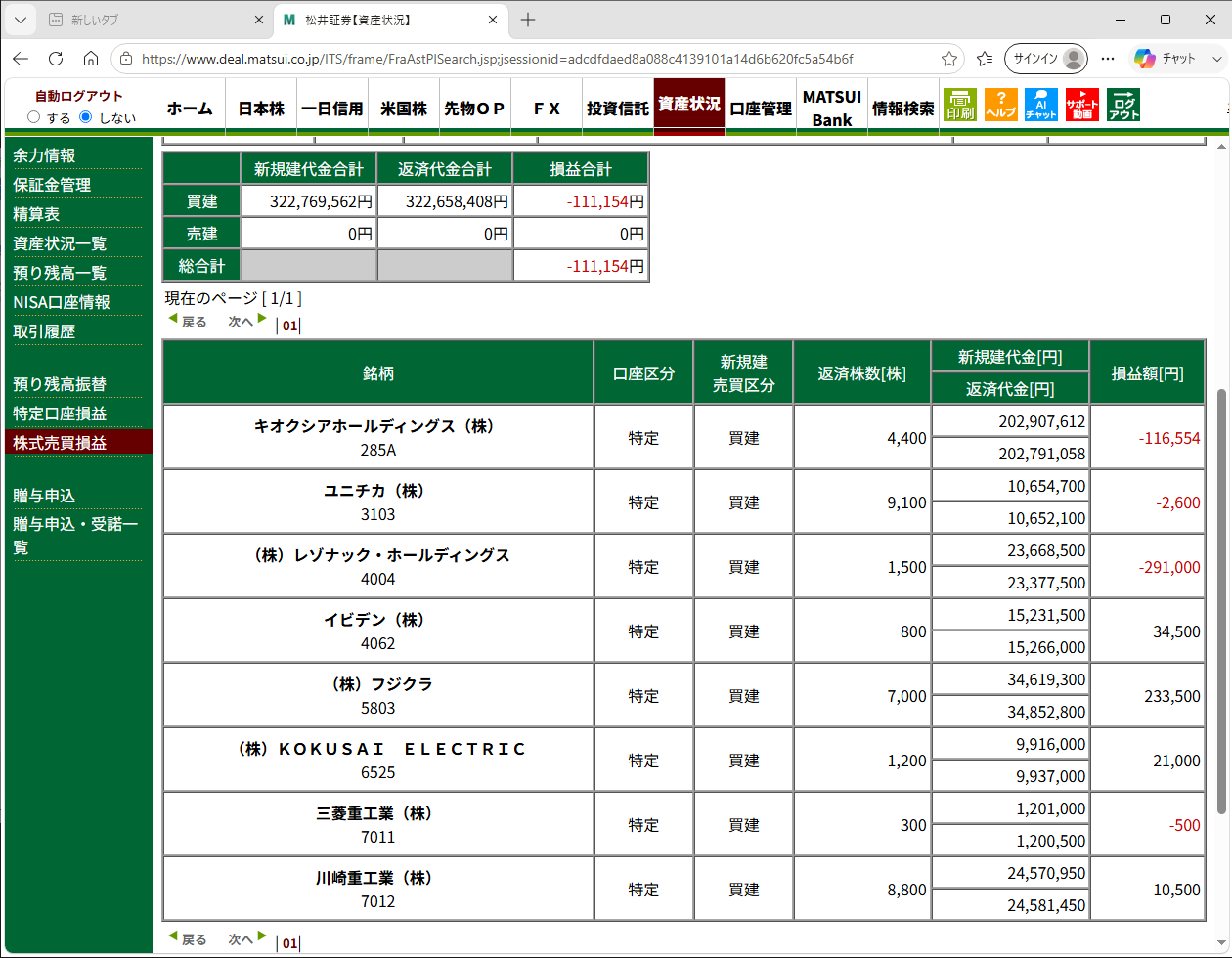Launch the blue AIチャット icon
This screenshot has width=1232, height=958.
[x=1041, y=105]
